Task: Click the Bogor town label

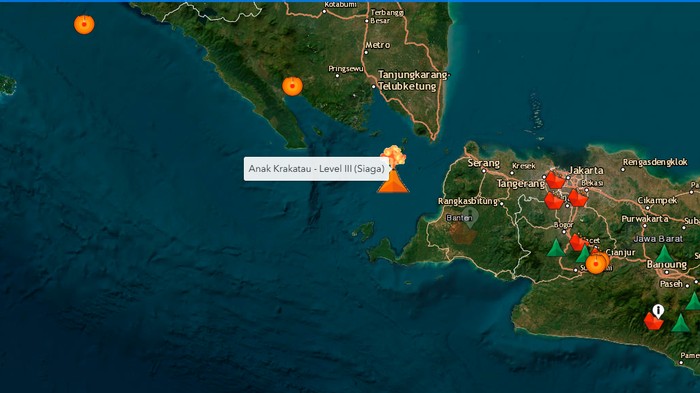Action: pyautogui.click(x=563, y=225)
